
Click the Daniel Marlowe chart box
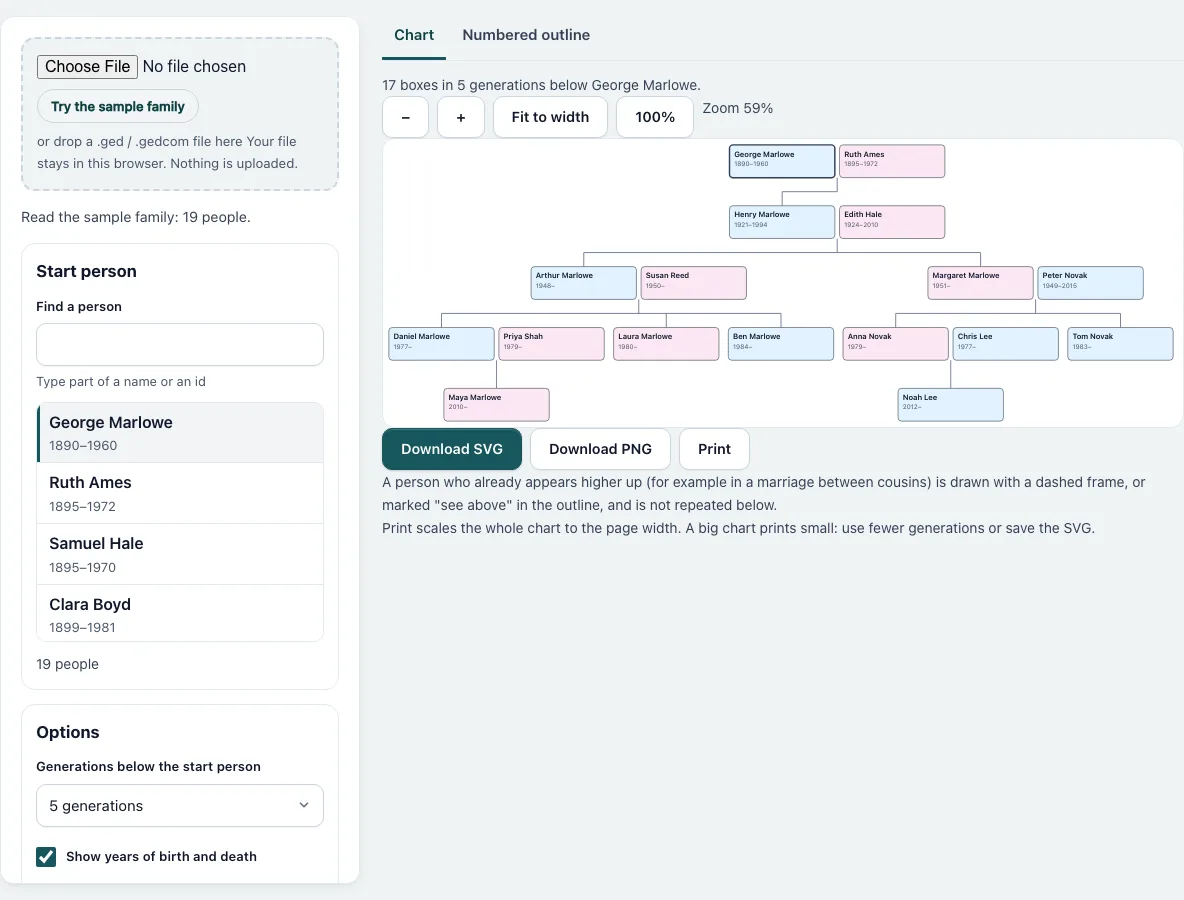pos(442,344)
